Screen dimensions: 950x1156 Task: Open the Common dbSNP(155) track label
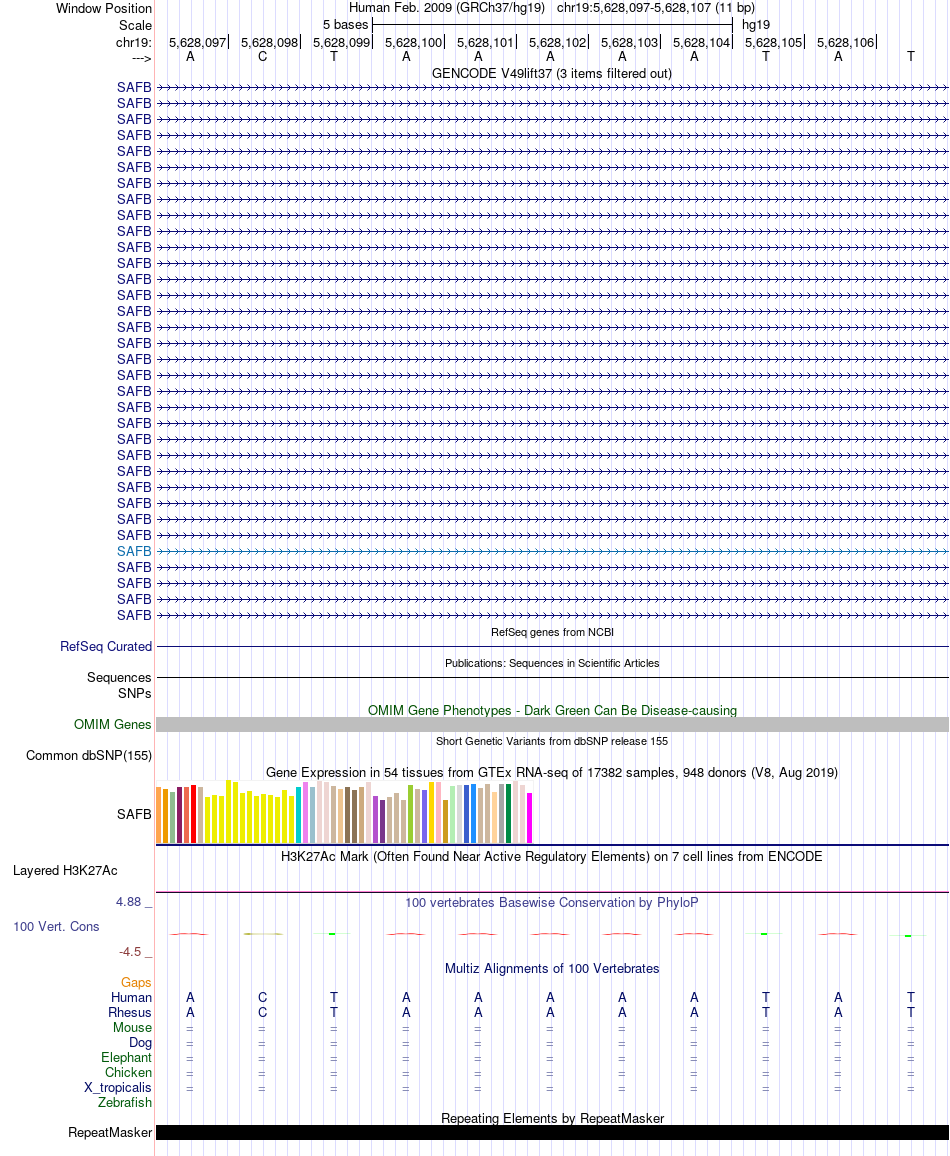(88, 756)
